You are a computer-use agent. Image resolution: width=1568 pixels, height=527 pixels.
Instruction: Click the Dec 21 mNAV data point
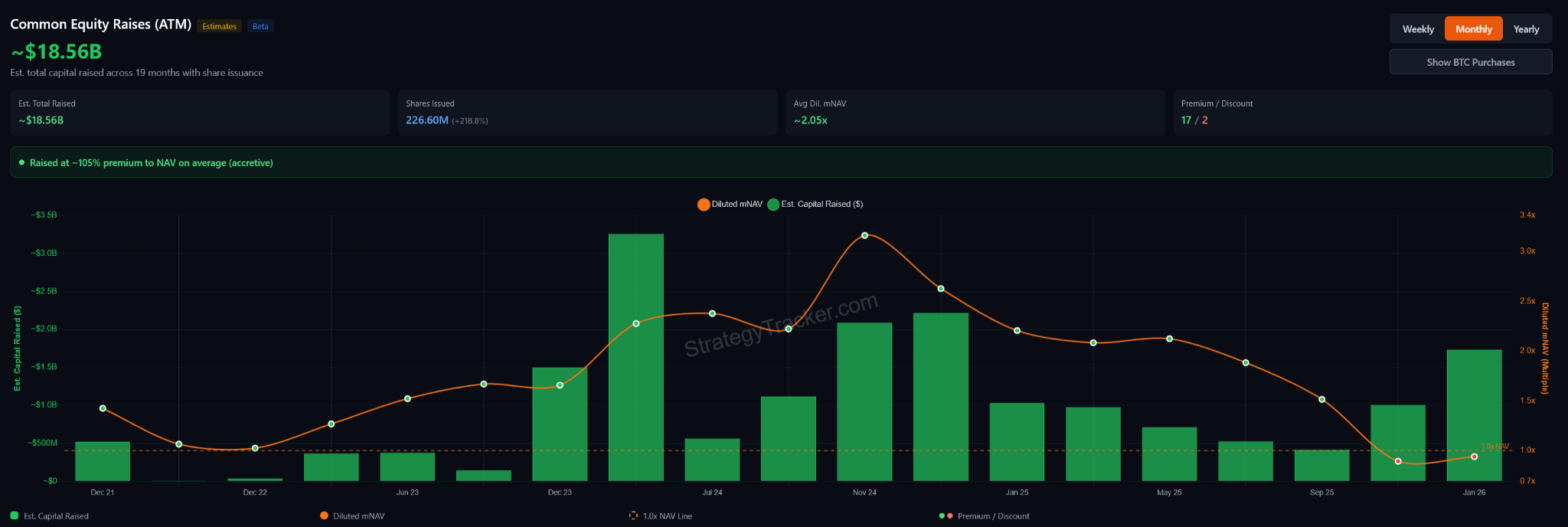(x=103, y=408)
